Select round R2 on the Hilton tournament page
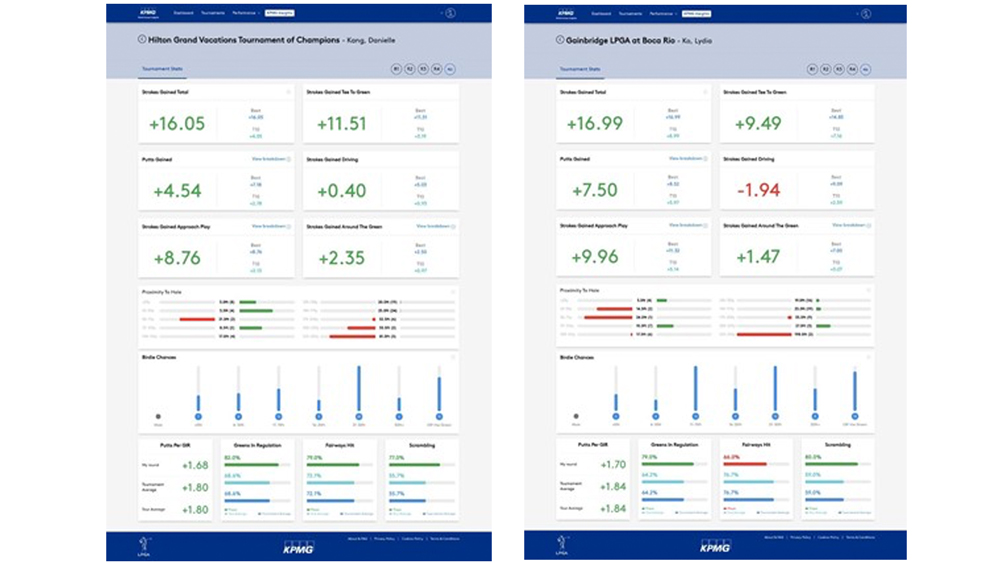1000x563 pixels. tap(409, 69)
